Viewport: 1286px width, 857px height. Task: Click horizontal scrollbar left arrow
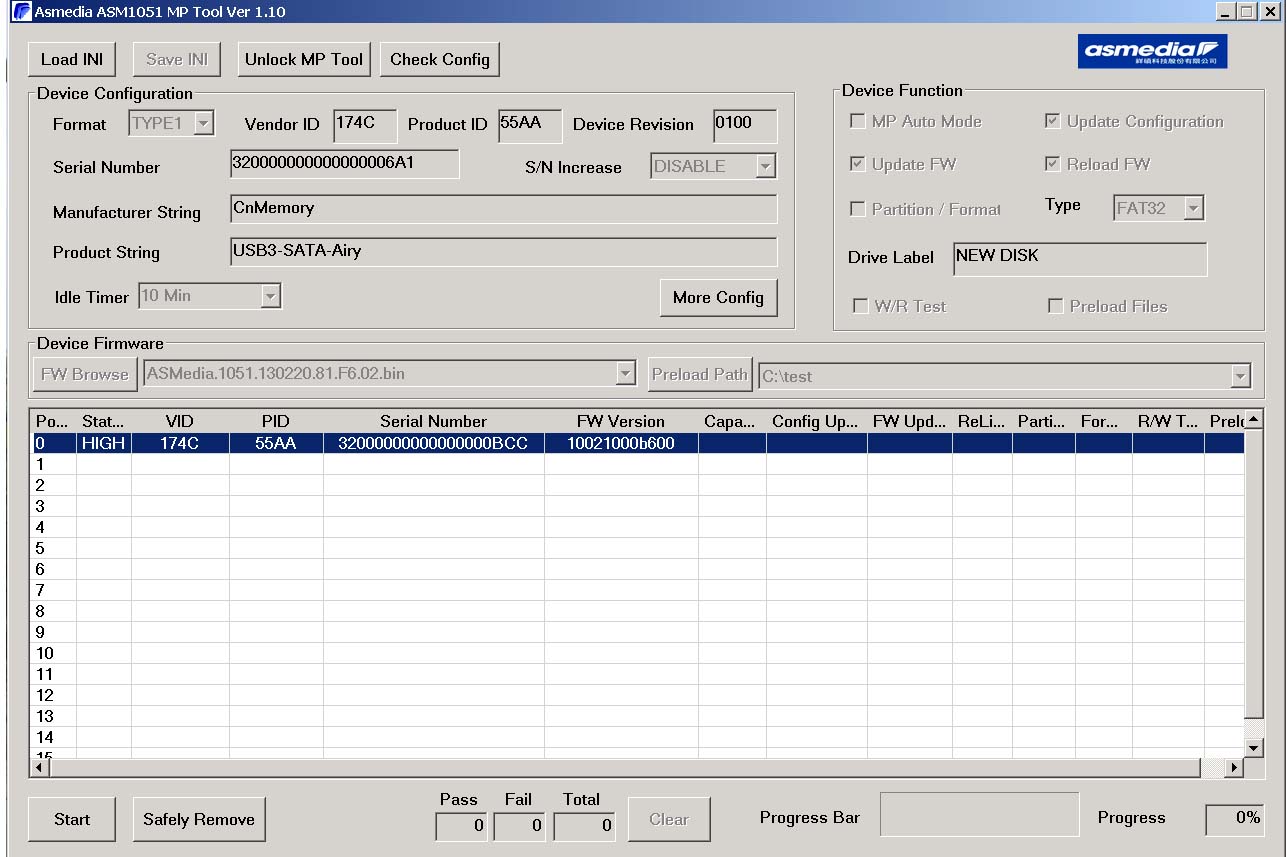42,768
